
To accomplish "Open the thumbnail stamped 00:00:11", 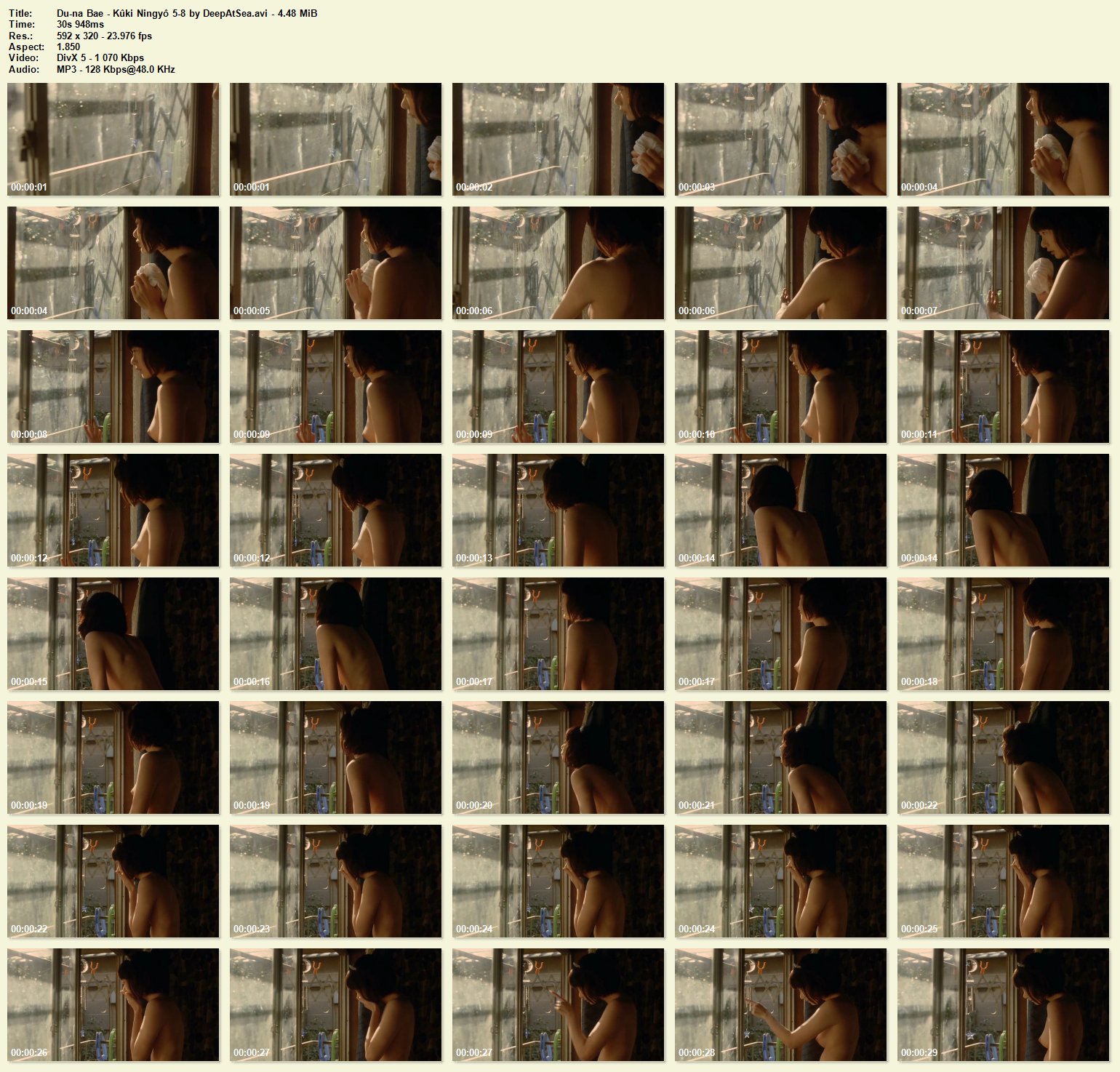I will [x=1003, y=386].
